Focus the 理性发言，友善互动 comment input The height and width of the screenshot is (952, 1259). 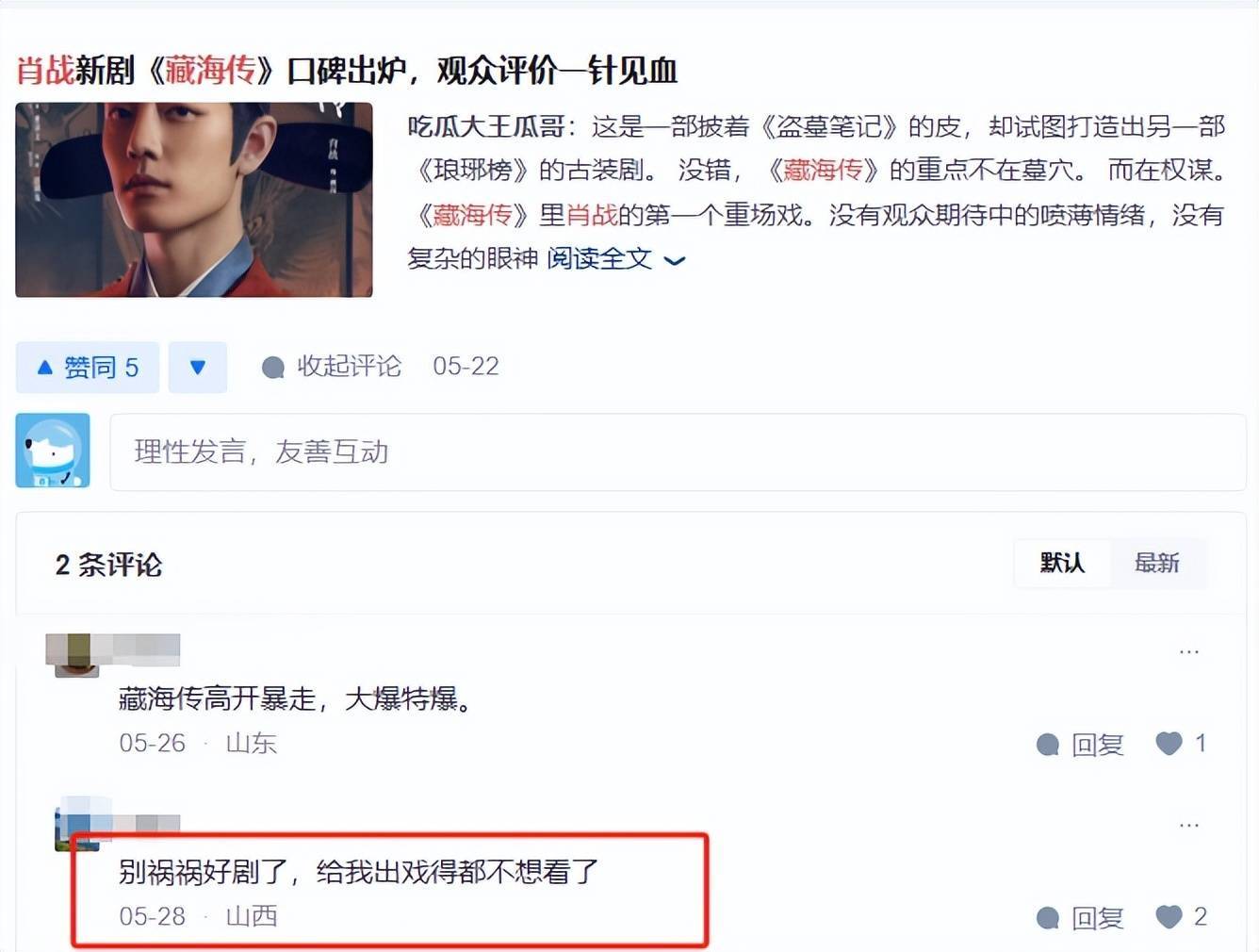678,451
